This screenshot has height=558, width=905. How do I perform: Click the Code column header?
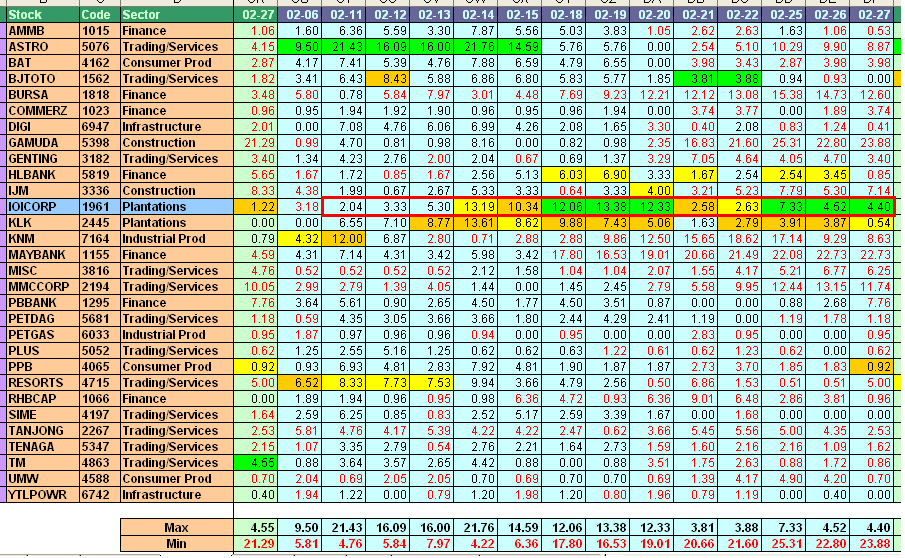pos(98,15)
